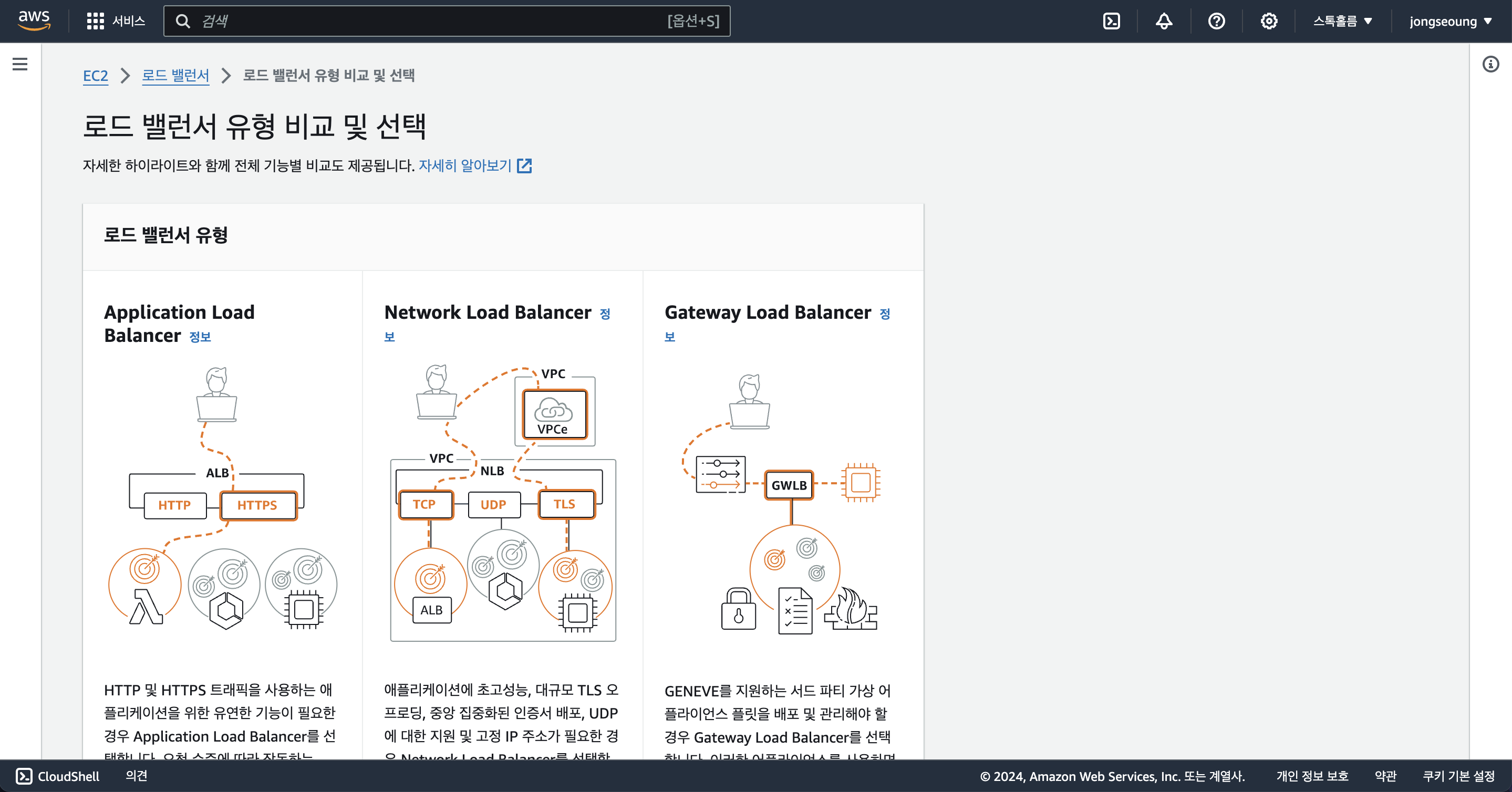Open the info panel icon at right
The height and width of the screenshot is (792, 1512).
(x=1490, y=64)
